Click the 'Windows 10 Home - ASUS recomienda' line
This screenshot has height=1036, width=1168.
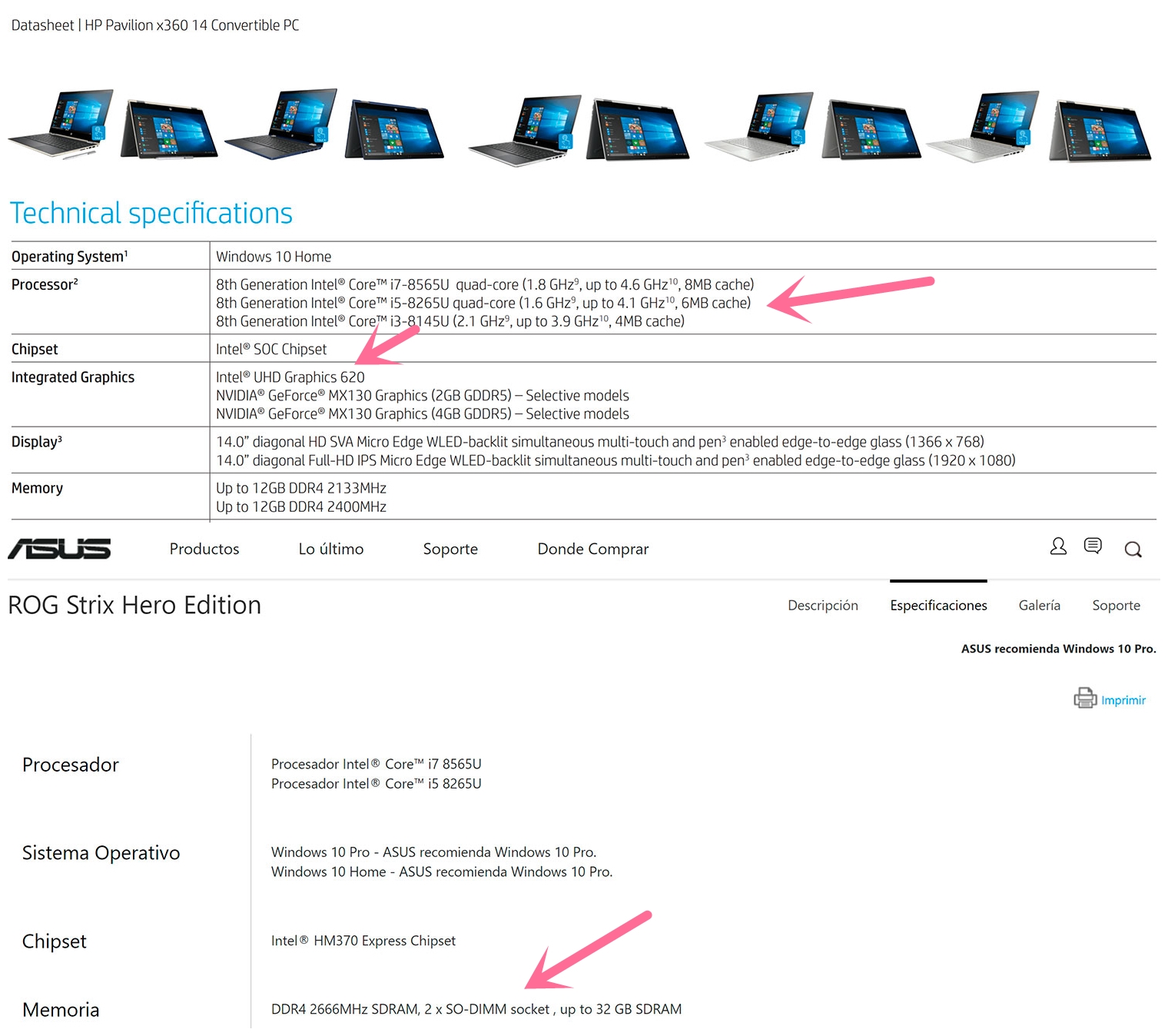pyautogui.click(x=442, y=872)
